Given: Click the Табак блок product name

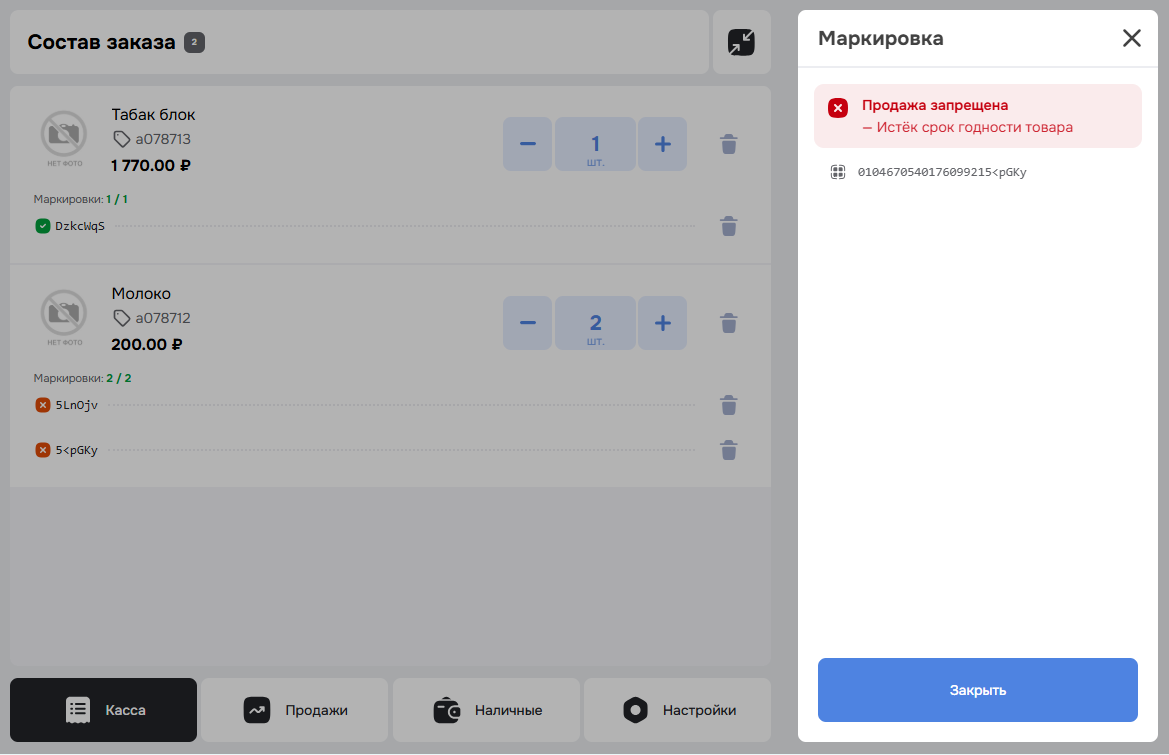Looking at the screenshot, I should tap(154, 115).
